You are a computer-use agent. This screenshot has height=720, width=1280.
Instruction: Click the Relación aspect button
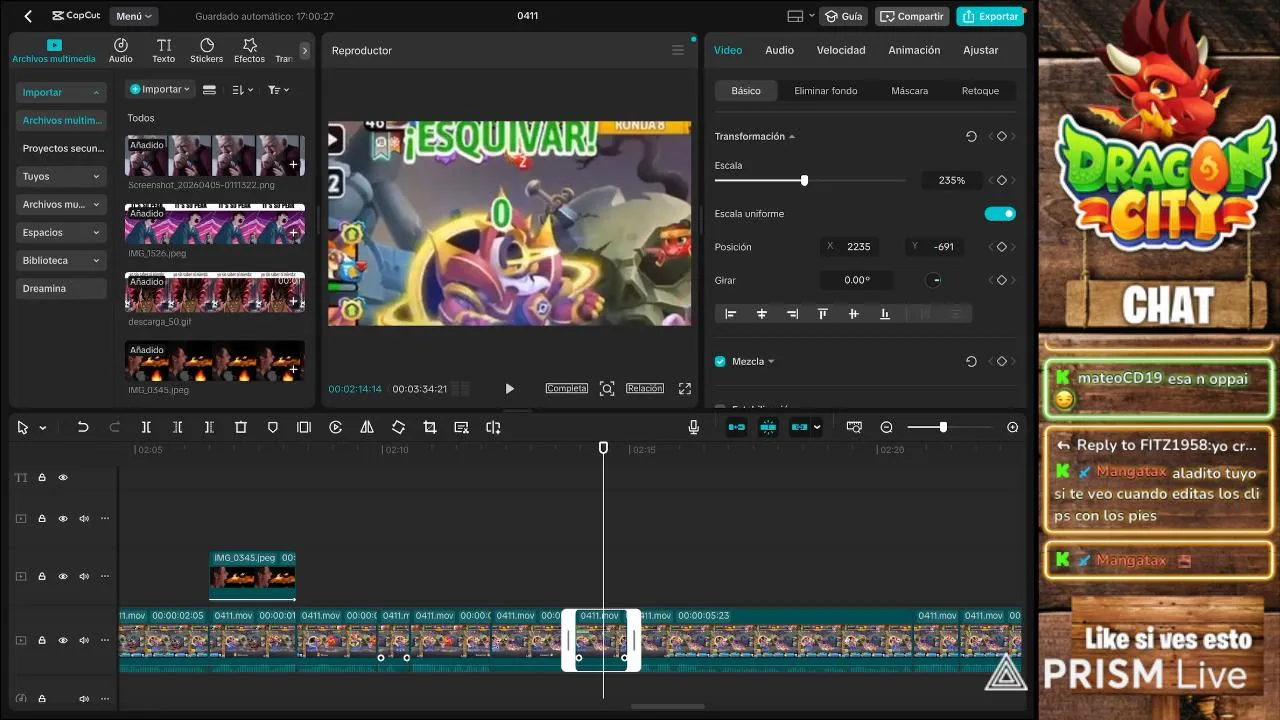point(645,388)
